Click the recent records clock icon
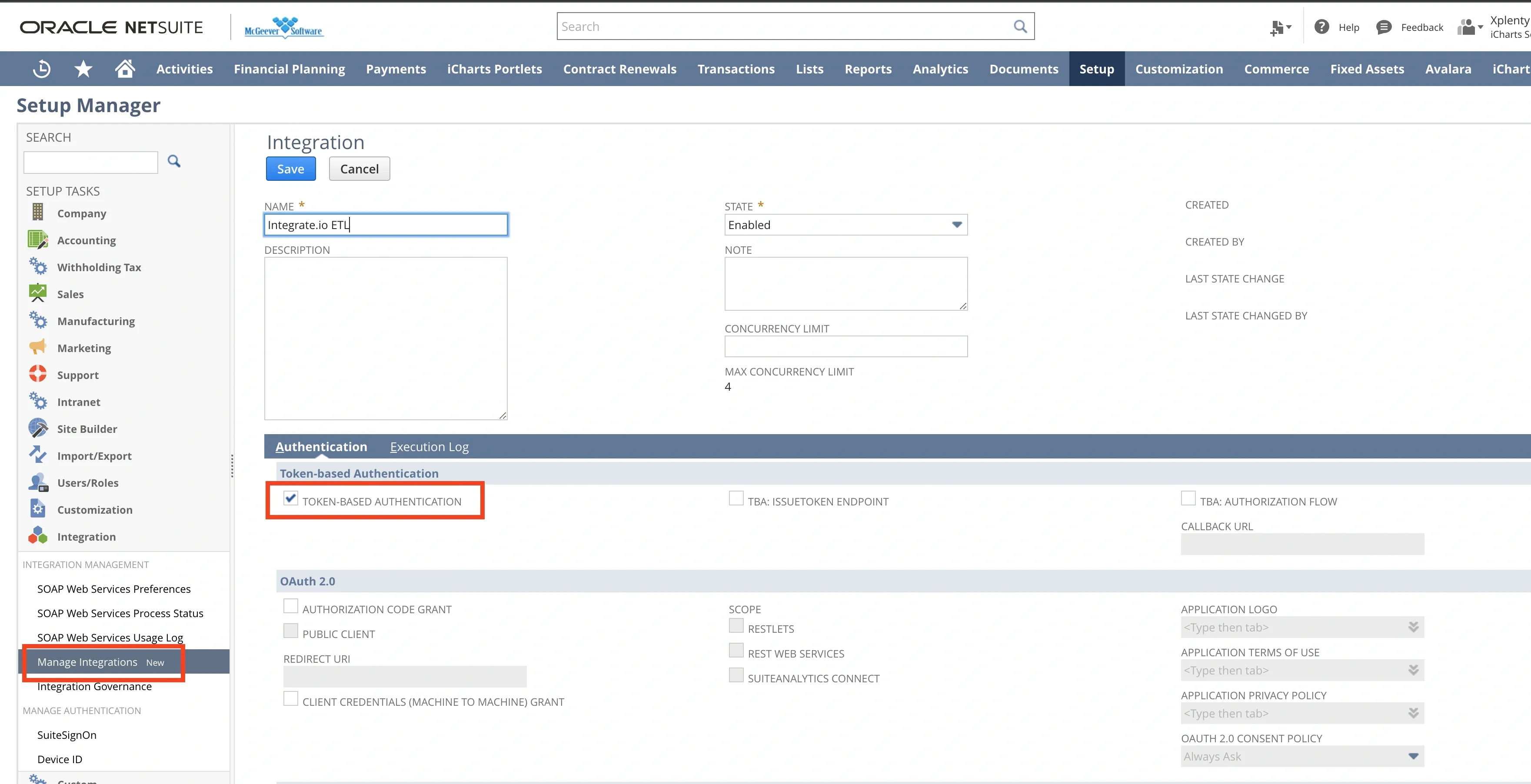Image resolution: width=1531 pixels, height=784 pixels. (41, 68)
